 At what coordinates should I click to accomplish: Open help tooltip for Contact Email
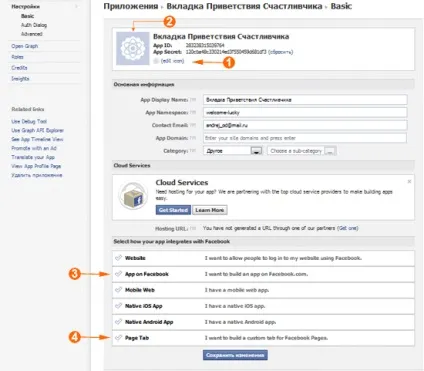193,125
